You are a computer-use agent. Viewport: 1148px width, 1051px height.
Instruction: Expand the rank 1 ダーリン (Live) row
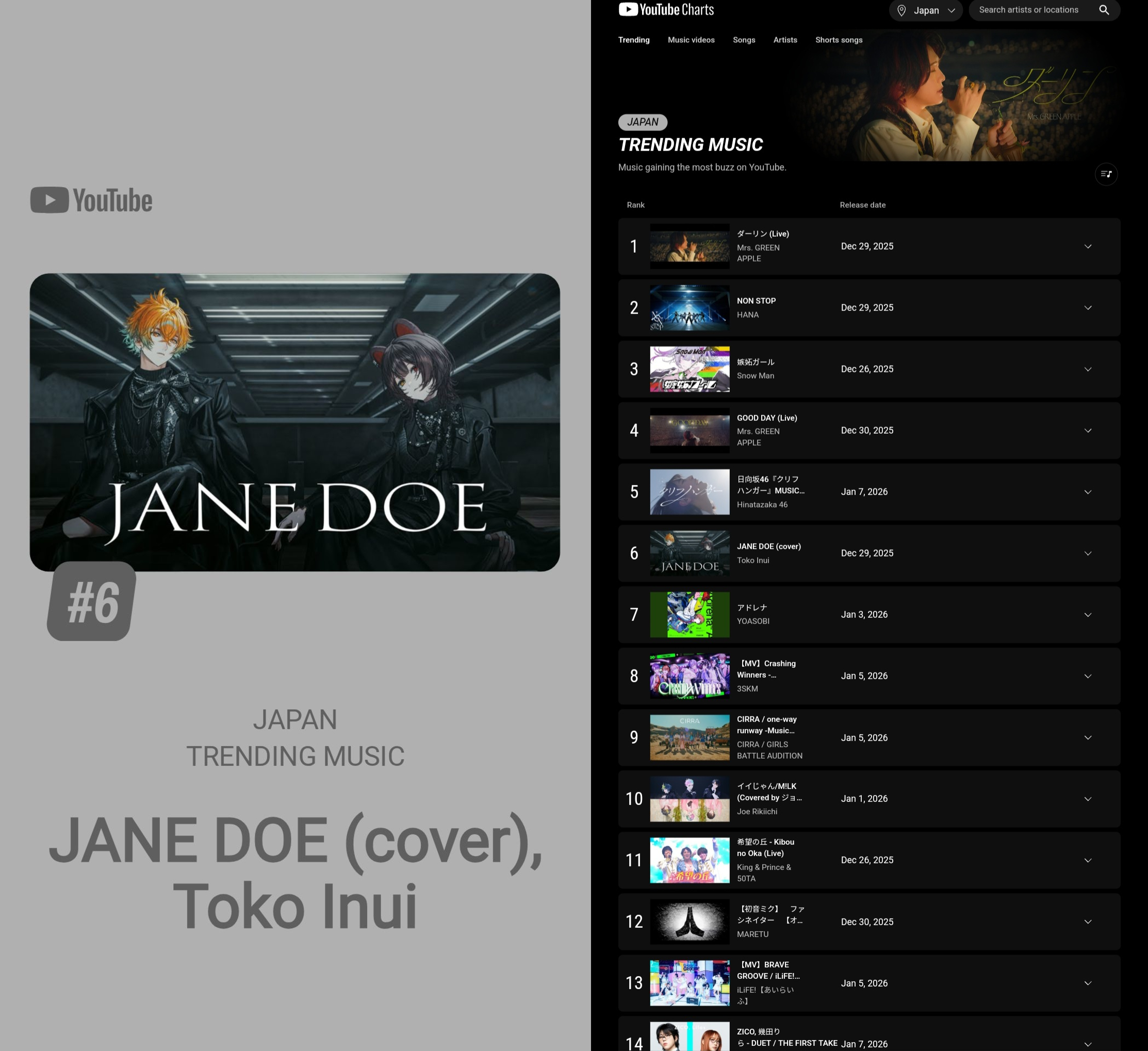(1088, 247)
